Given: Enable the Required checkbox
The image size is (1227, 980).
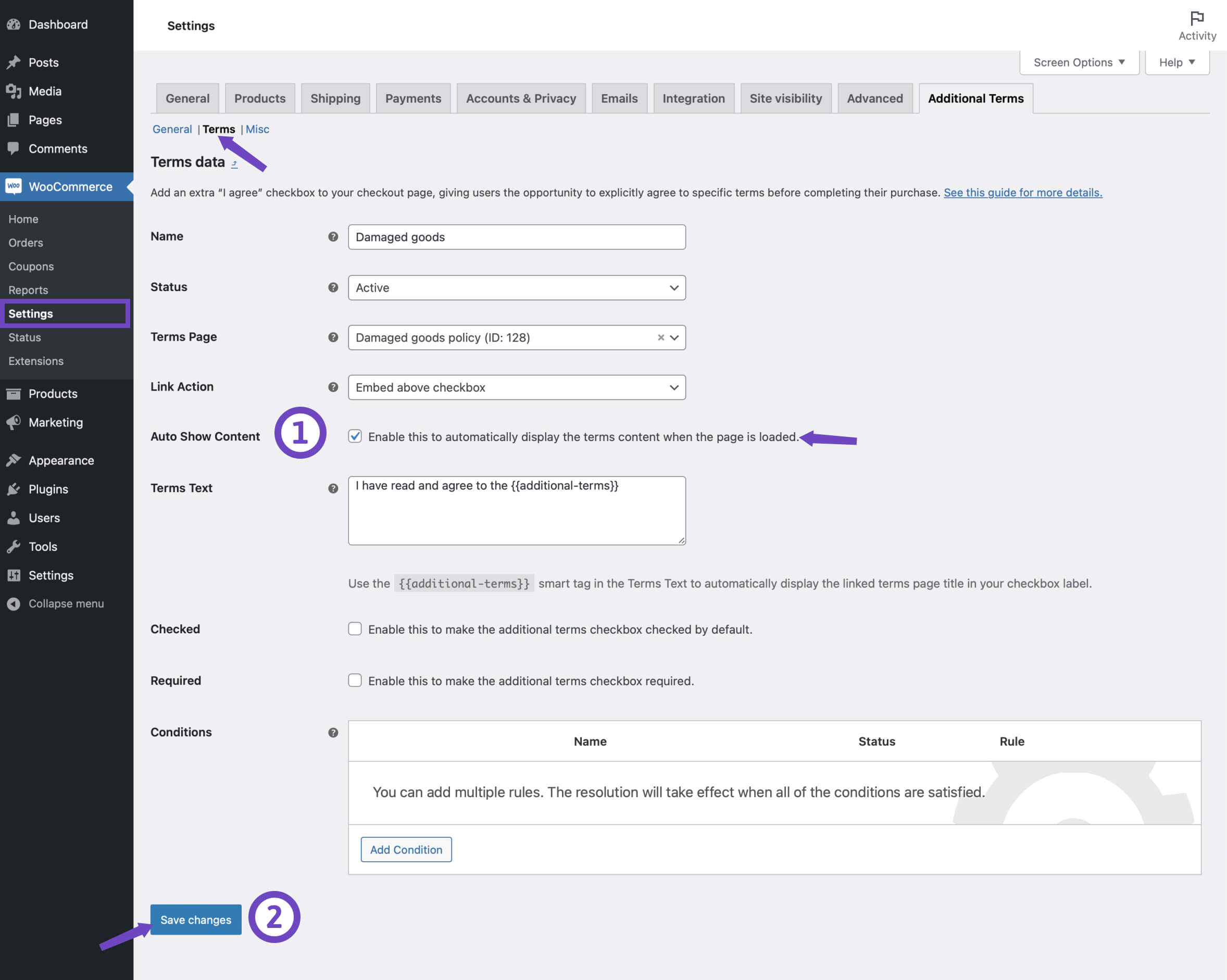Looking at the screenshot, I should click(x=355, y=680).
